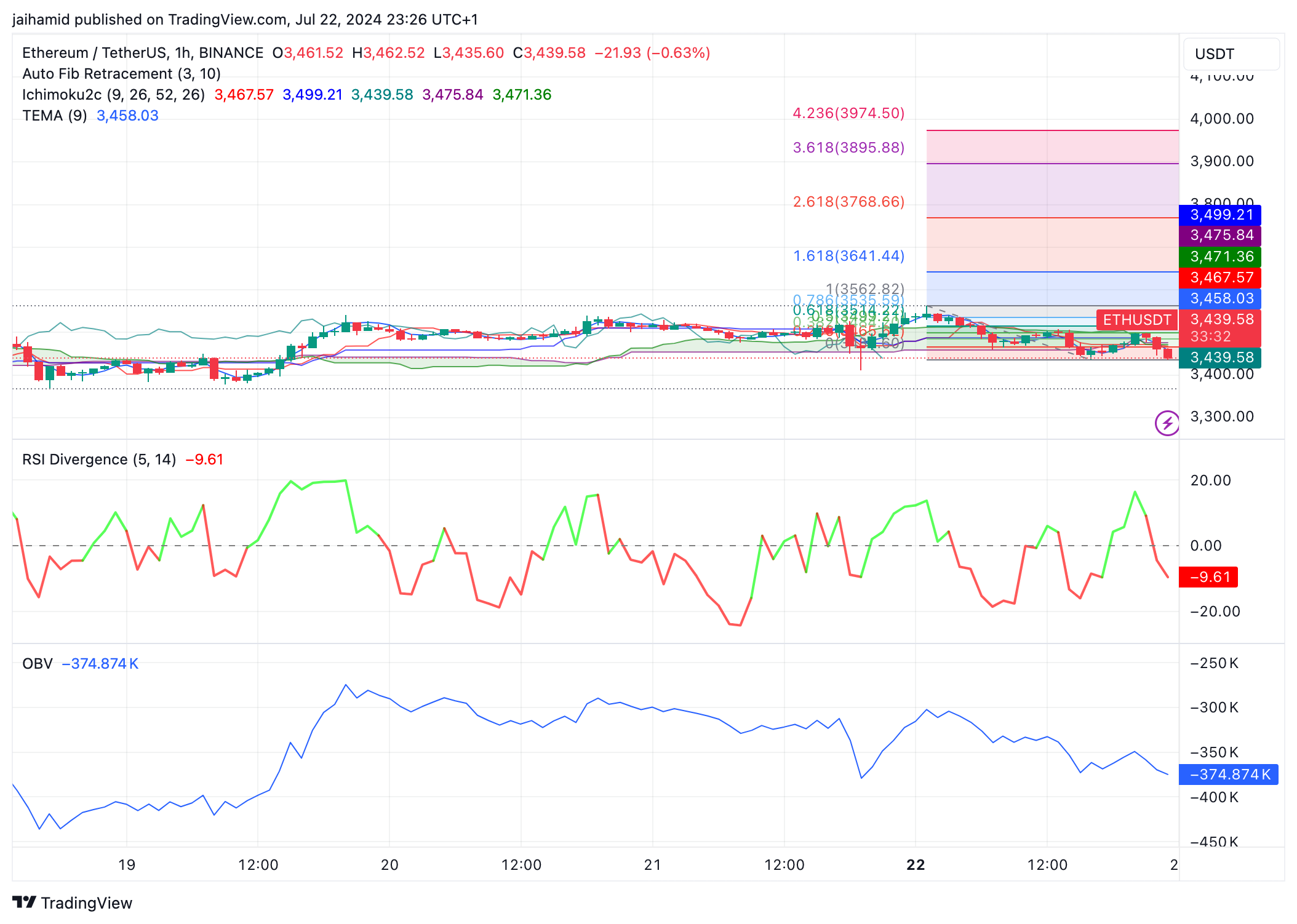Click the red -9.61 RSI value tag
Screen dimensions: 1297x924
point(1208,577)
